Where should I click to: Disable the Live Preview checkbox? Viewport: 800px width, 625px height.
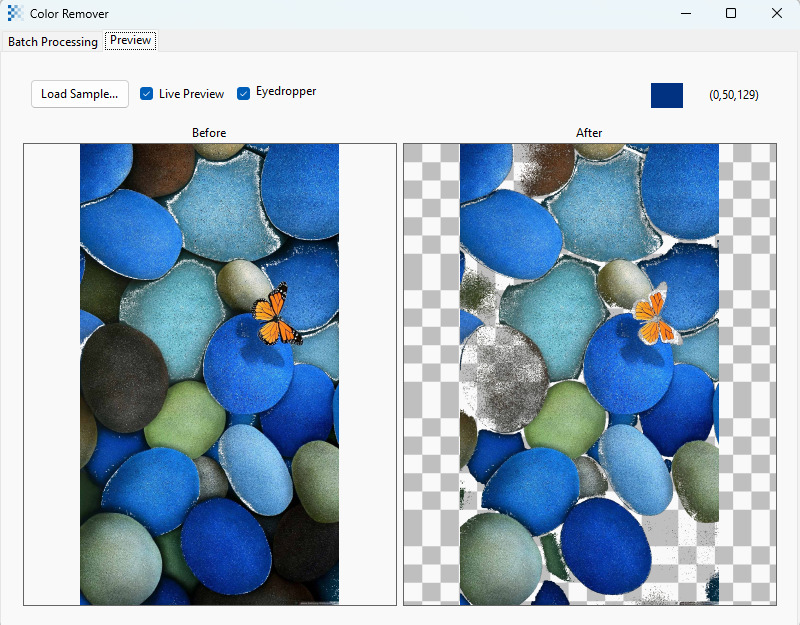point(146,94)
